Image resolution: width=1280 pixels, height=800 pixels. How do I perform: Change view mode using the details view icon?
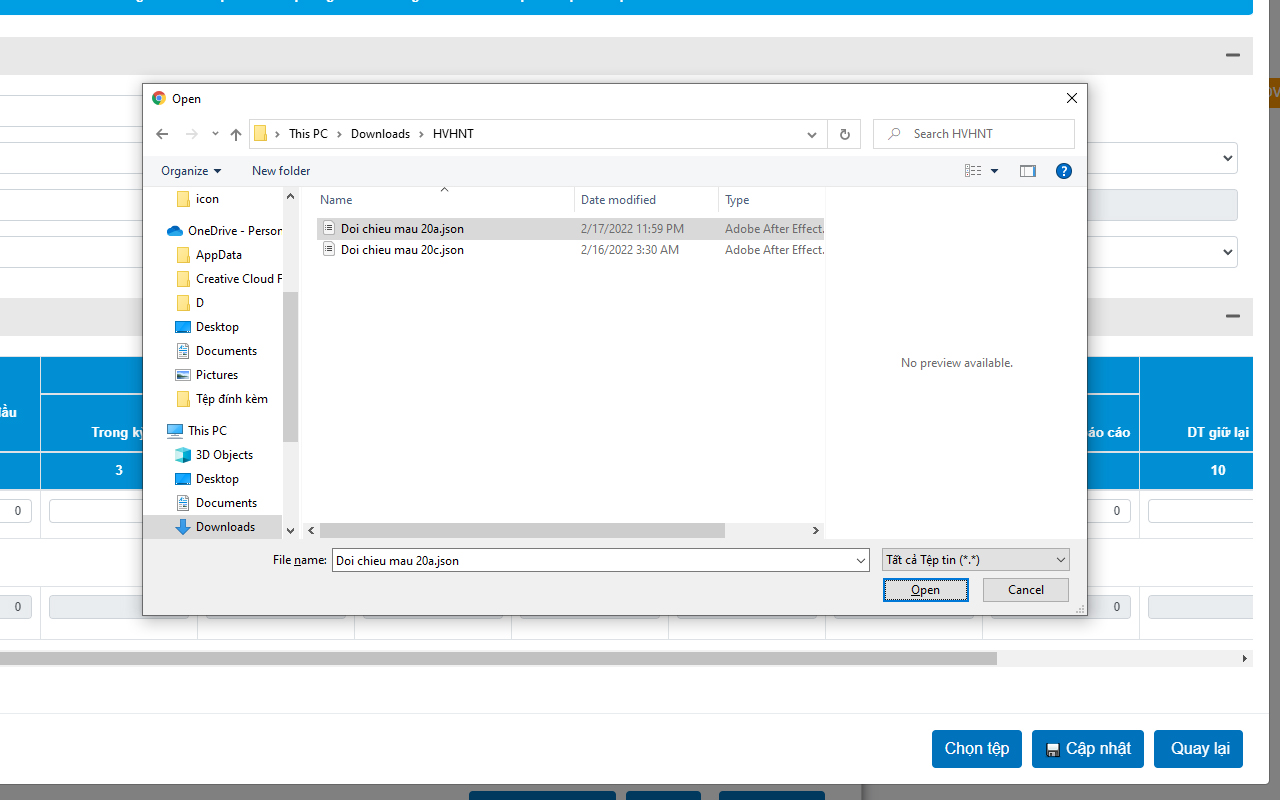971,170
